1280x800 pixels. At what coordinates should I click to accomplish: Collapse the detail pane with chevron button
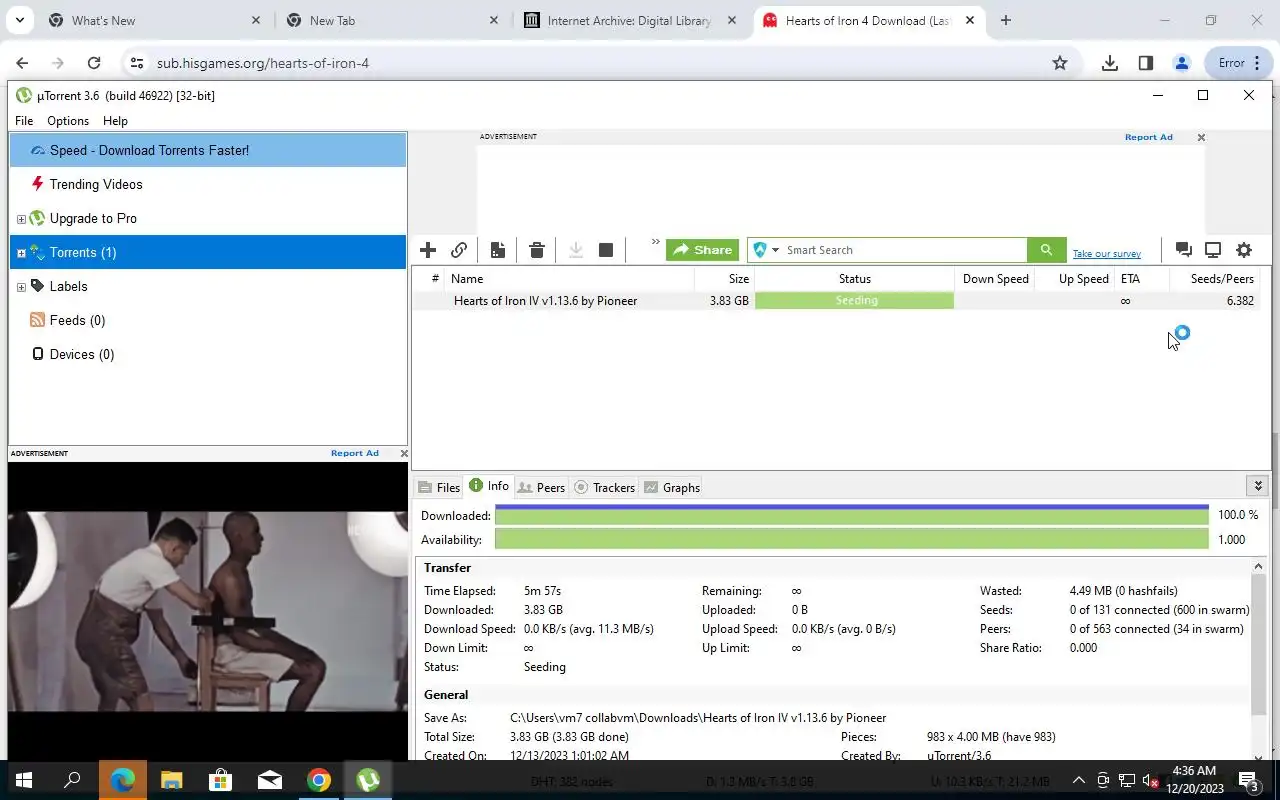(1258, 486)
